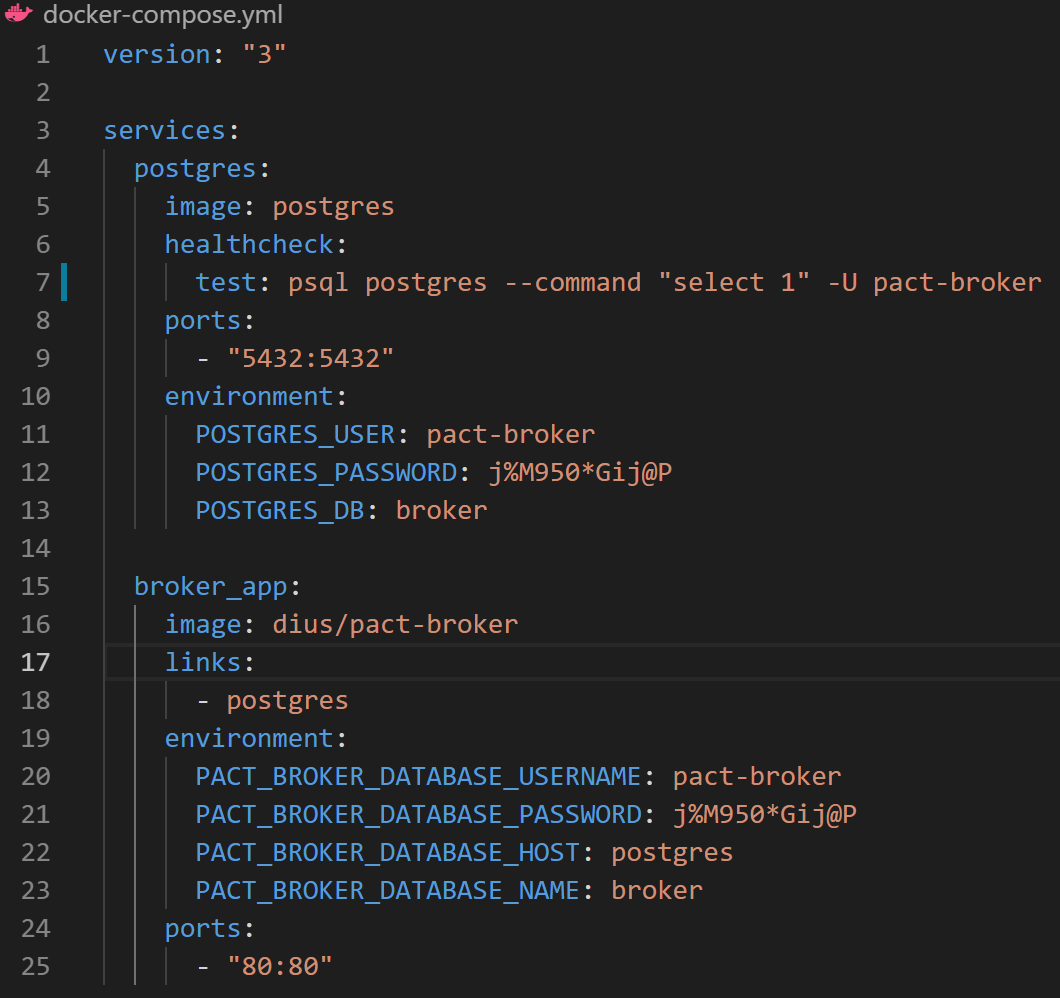Screen dimensions: 1060x998
Task: Click the password value on line 21
Action: 765,814
